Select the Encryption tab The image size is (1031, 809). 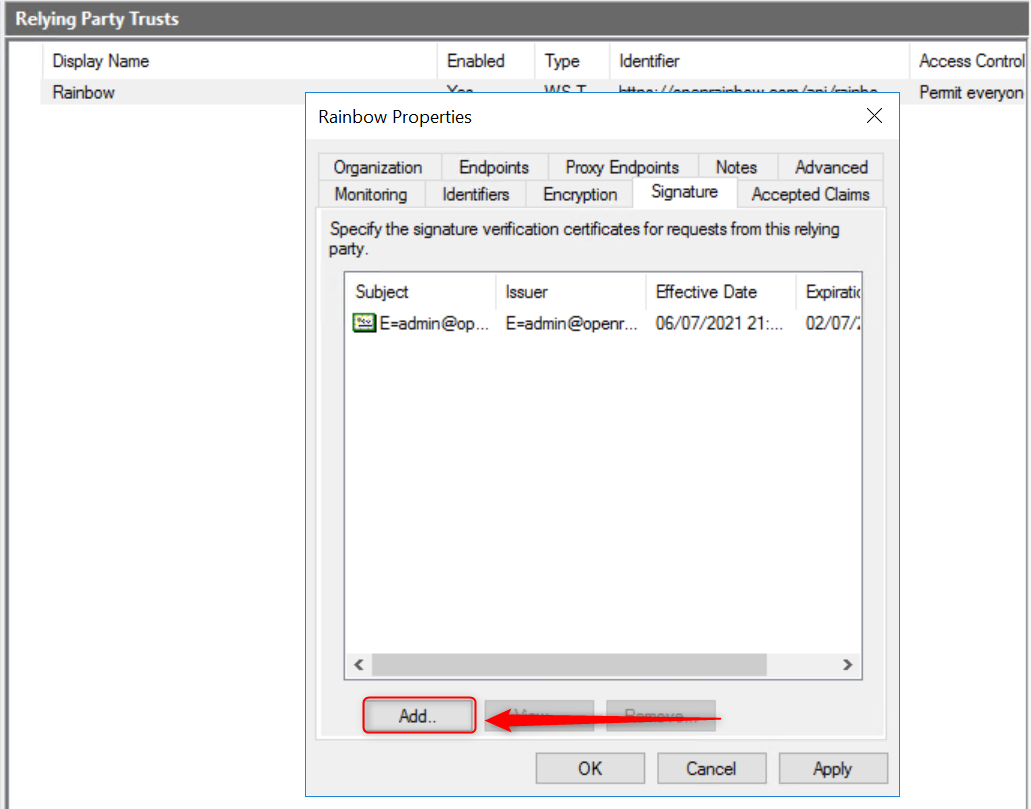tap(580, 194)
